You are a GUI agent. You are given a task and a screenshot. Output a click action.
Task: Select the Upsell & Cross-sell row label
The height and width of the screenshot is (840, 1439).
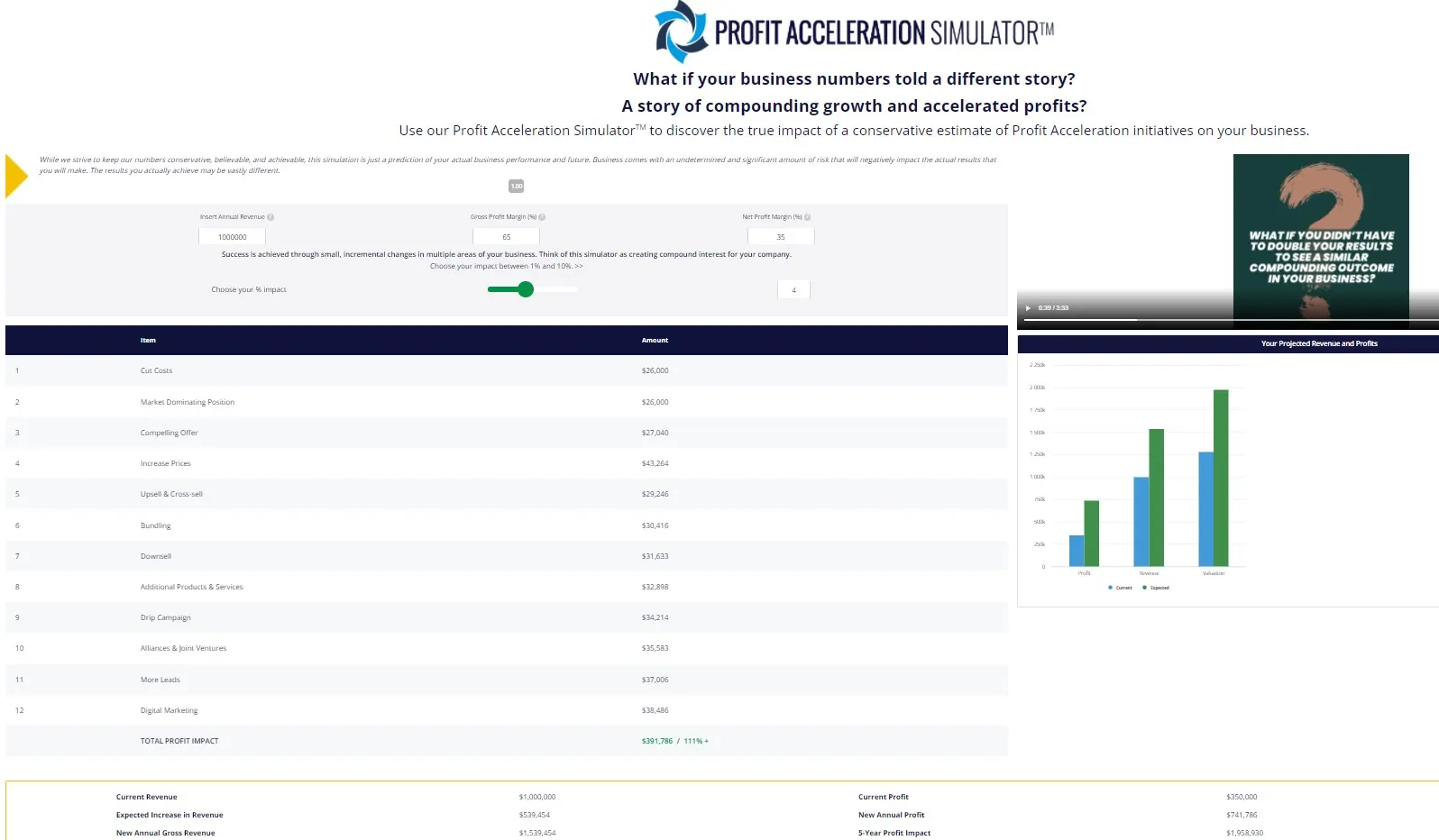pyautogui.click(x=171, y=494)
